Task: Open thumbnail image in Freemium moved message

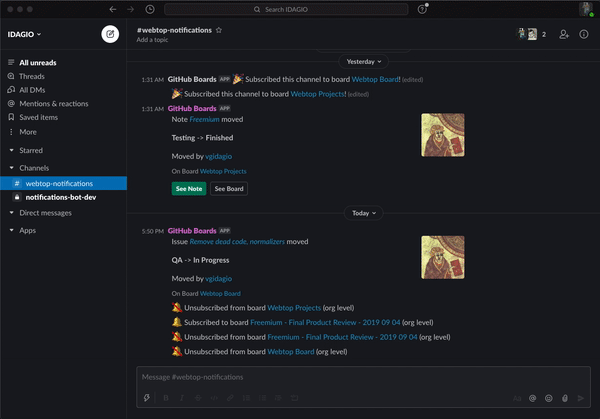Action: [x=443, y=135]
